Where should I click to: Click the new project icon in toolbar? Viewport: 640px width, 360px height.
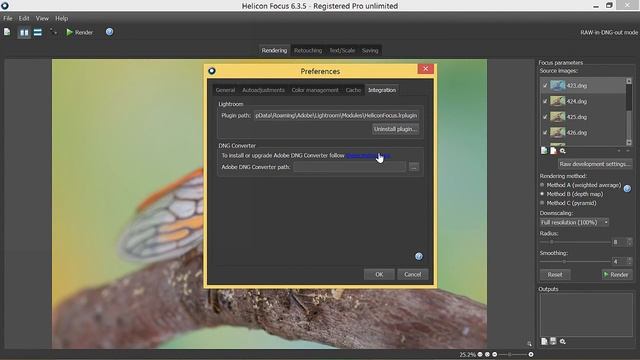point(7,32)
